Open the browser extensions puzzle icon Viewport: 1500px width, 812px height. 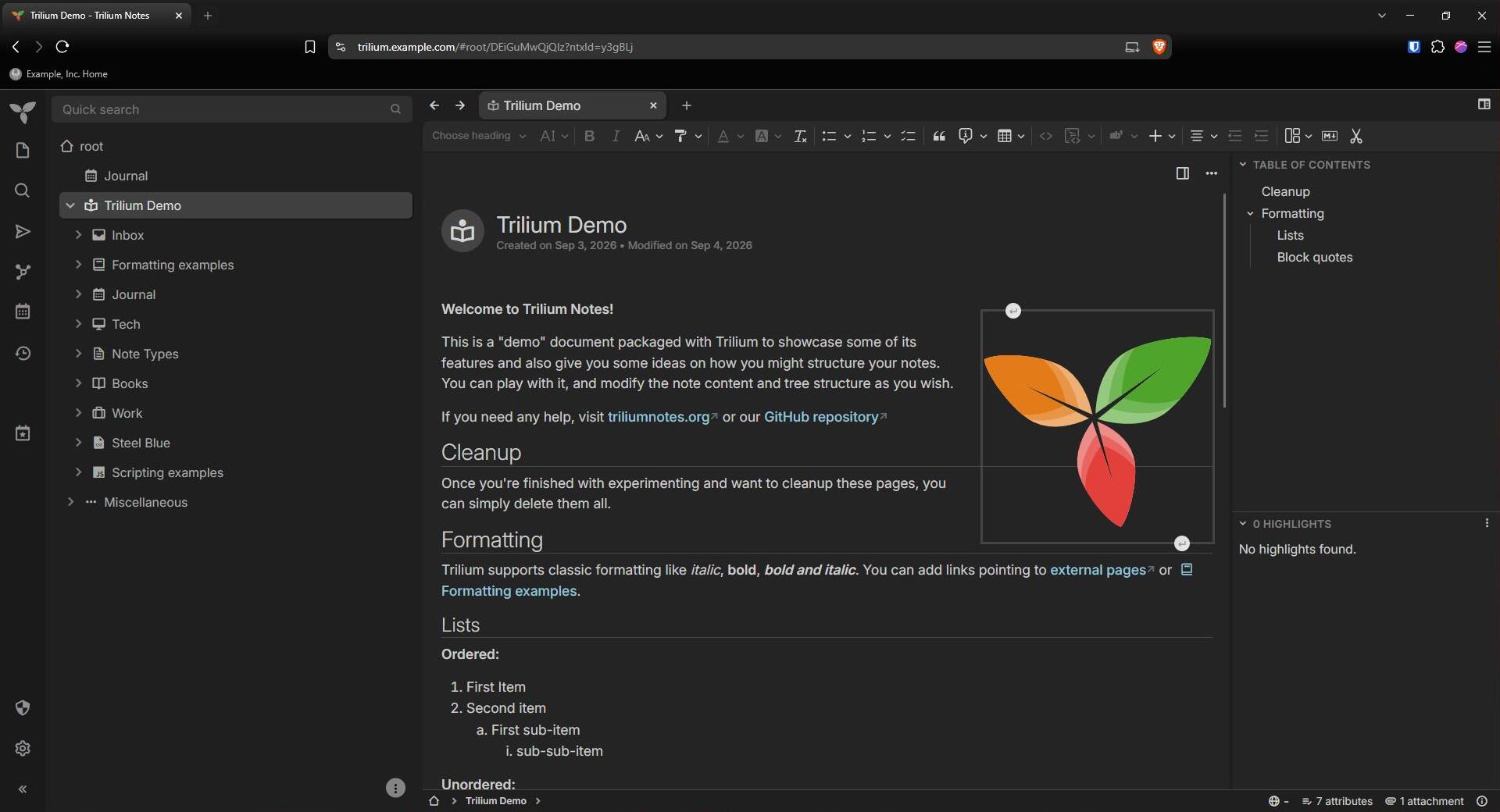pos(1437,47)
